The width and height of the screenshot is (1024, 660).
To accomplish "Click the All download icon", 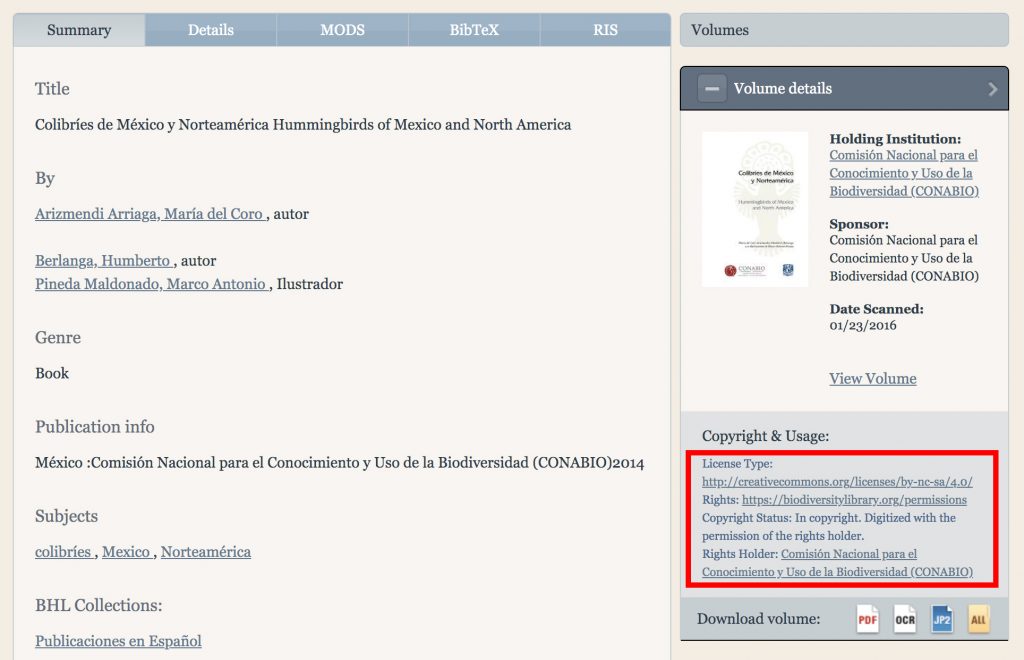I will pos(978,619).
